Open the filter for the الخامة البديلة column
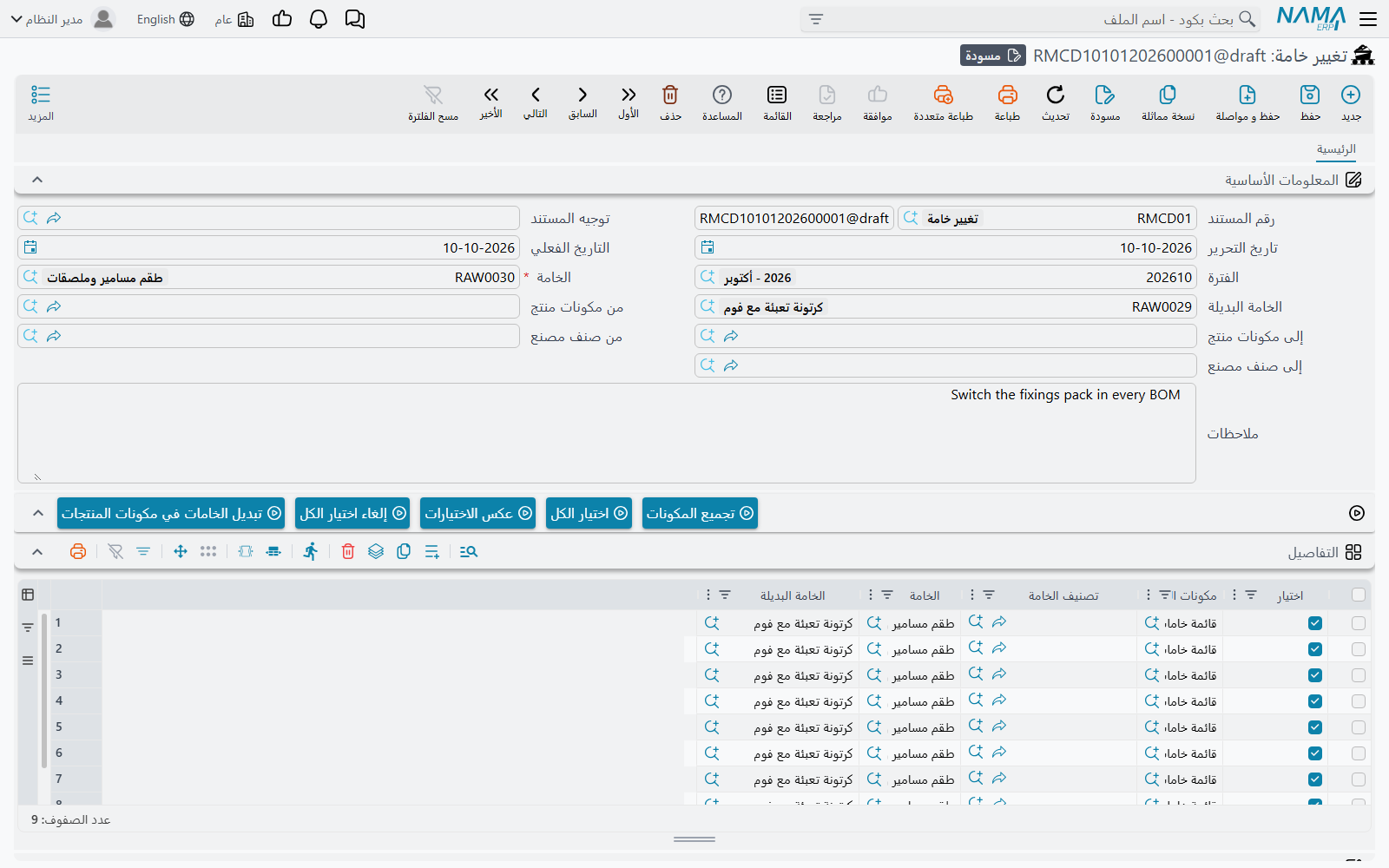This screenshot has width=1389, height=868. point(725,595)
